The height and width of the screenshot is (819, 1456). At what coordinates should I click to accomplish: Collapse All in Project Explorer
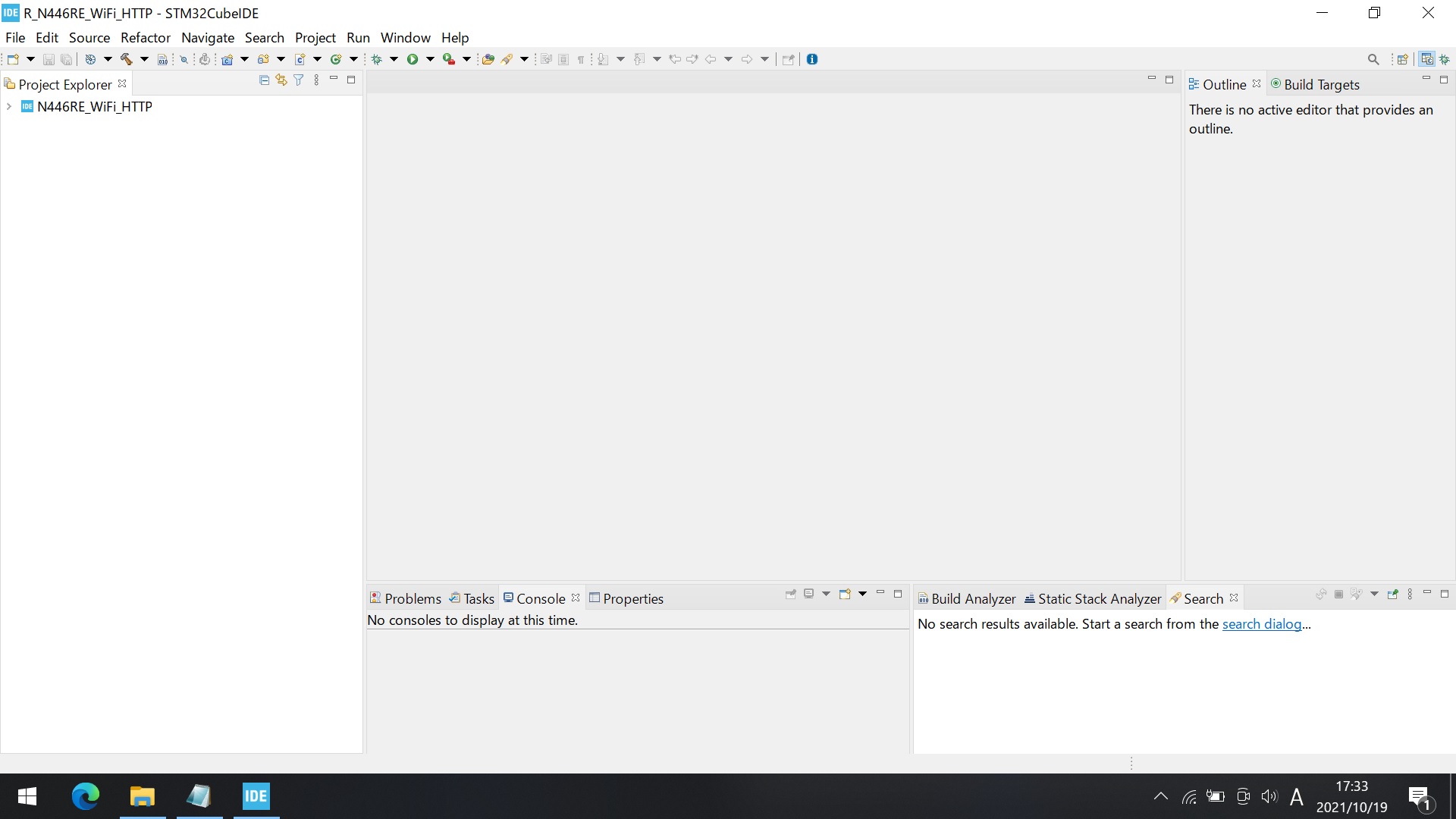(264, 80)
